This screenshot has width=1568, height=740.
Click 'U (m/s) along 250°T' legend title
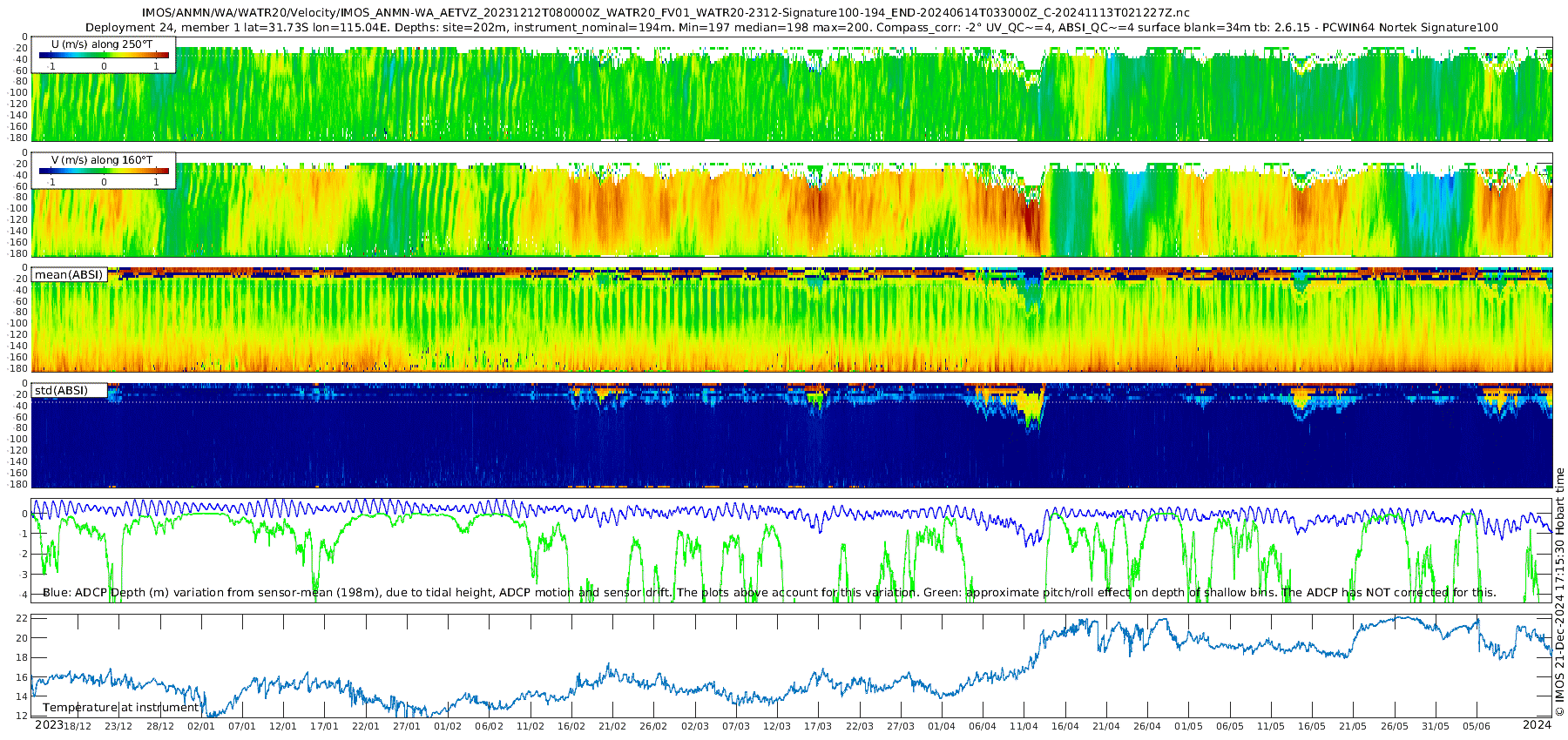point(102,44)
